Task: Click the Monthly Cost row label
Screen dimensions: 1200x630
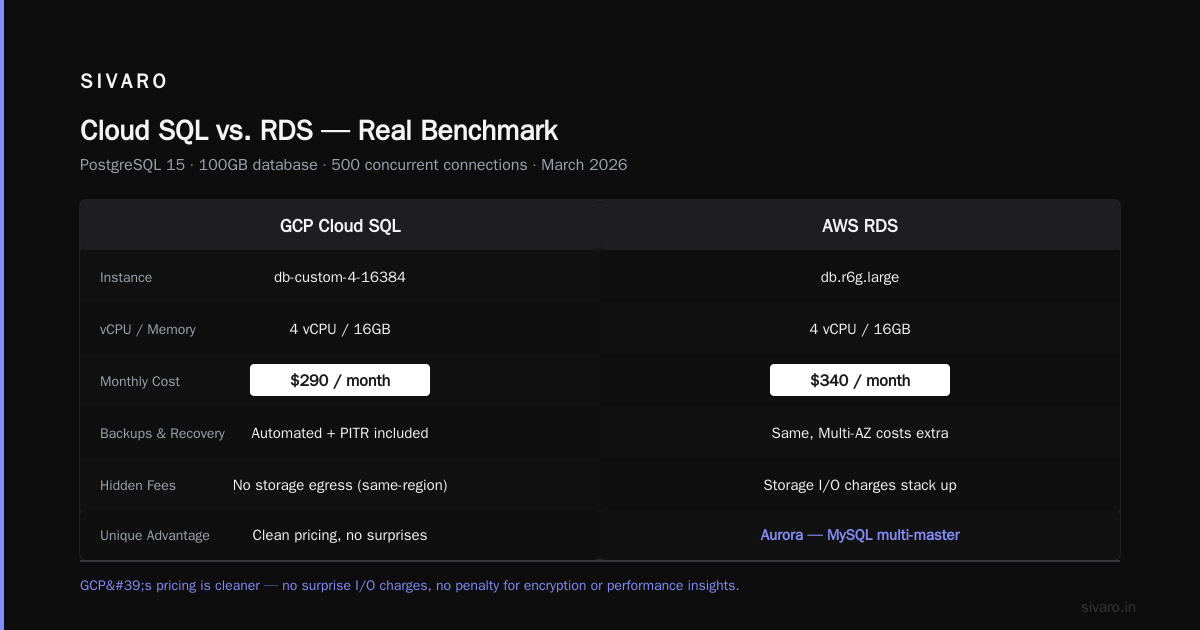Action: pyautogui.click(x=140, y=382)
